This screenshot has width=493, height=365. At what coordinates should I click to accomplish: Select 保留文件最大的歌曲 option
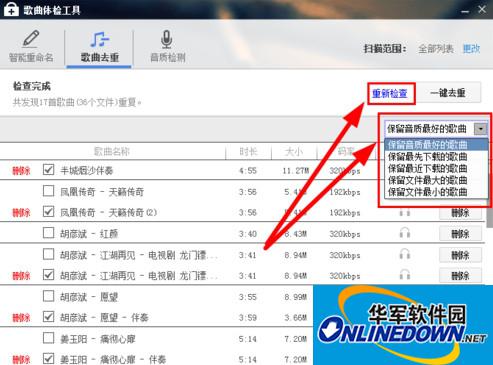tap(436, 180)
